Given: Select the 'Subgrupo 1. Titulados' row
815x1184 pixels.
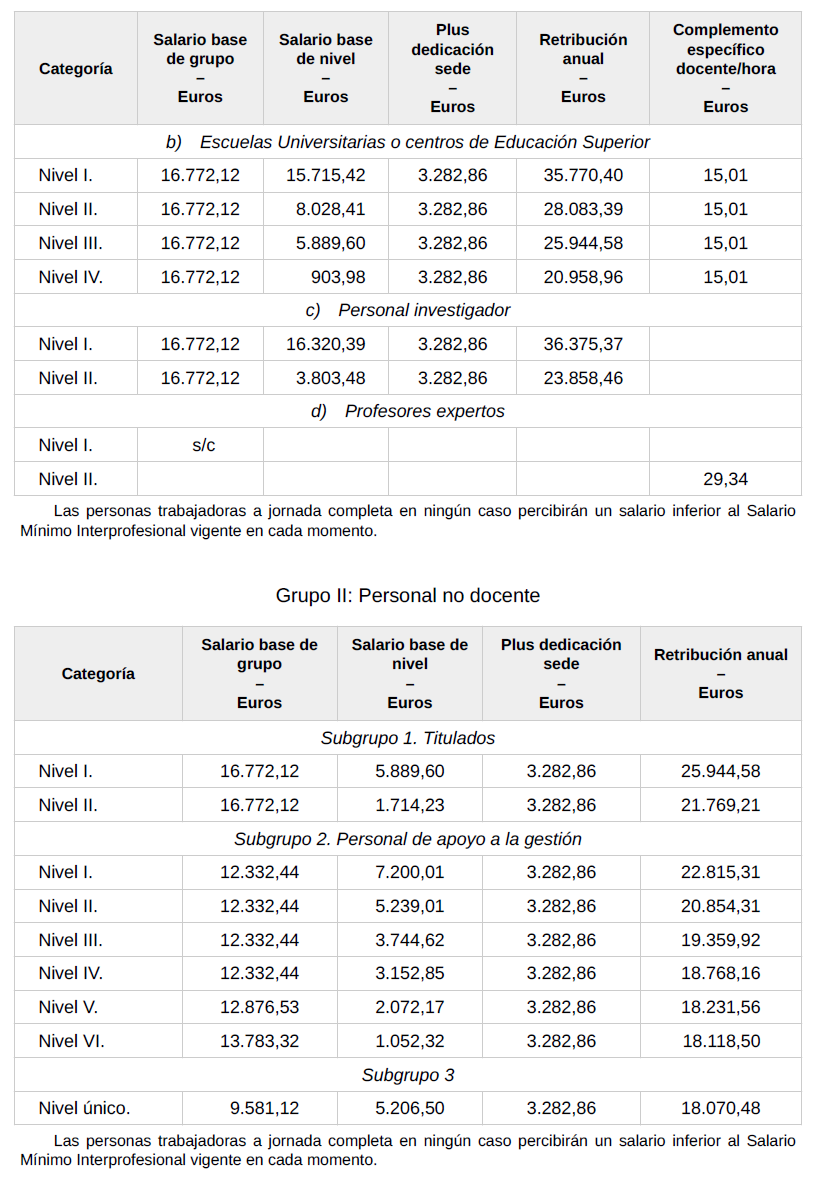Looking at the screenshot, I should click(408, 738).
